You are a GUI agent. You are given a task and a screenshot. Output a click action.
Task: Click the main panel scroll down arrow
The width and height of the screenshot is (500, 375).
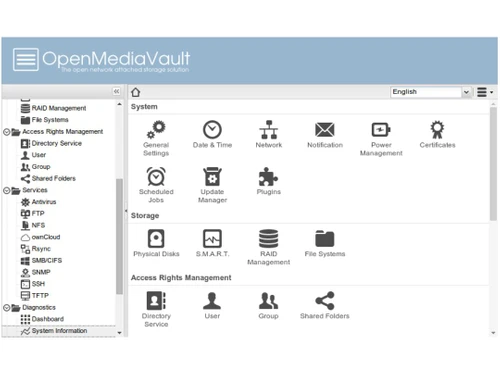[493, 333]
